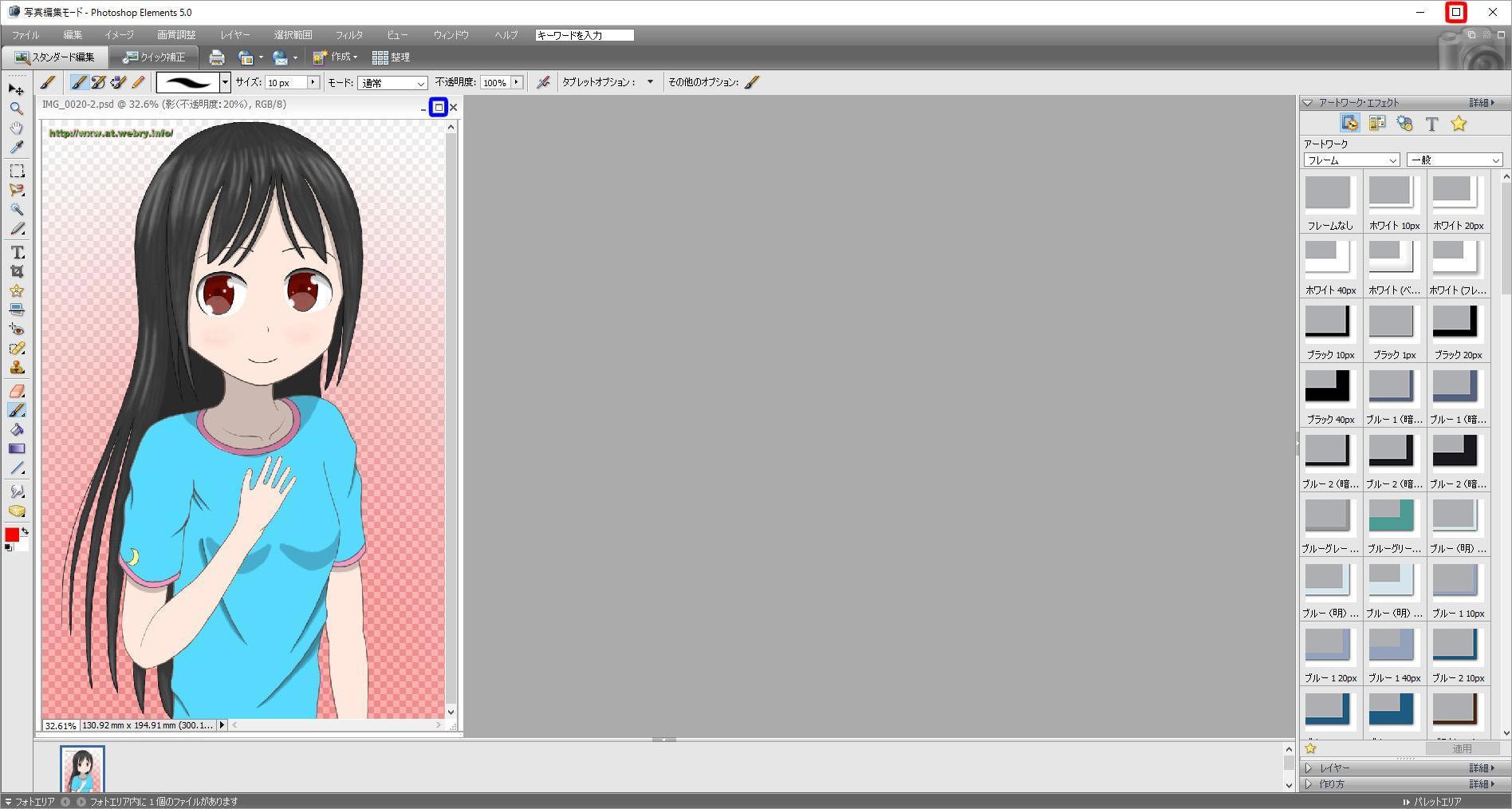Viewport: 1512px width, 809px height.
Task: Open the ウィンドウ menu
Action: pos(451,35)
